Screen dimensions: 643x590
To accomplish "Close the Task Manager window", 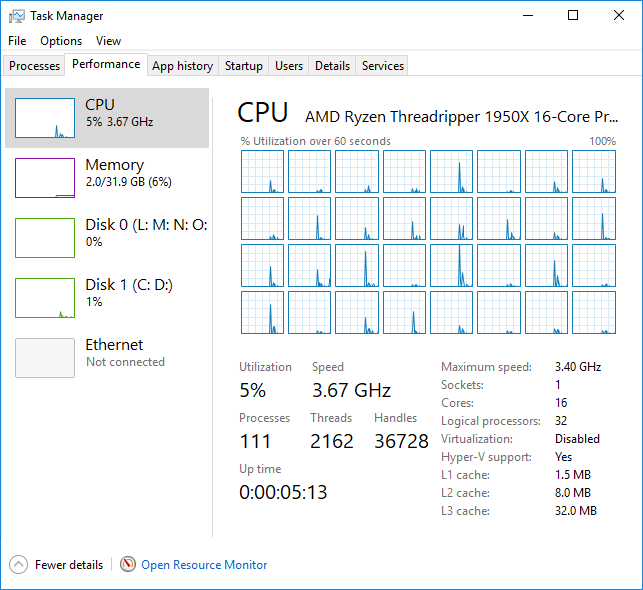I will tap(619, 16).
